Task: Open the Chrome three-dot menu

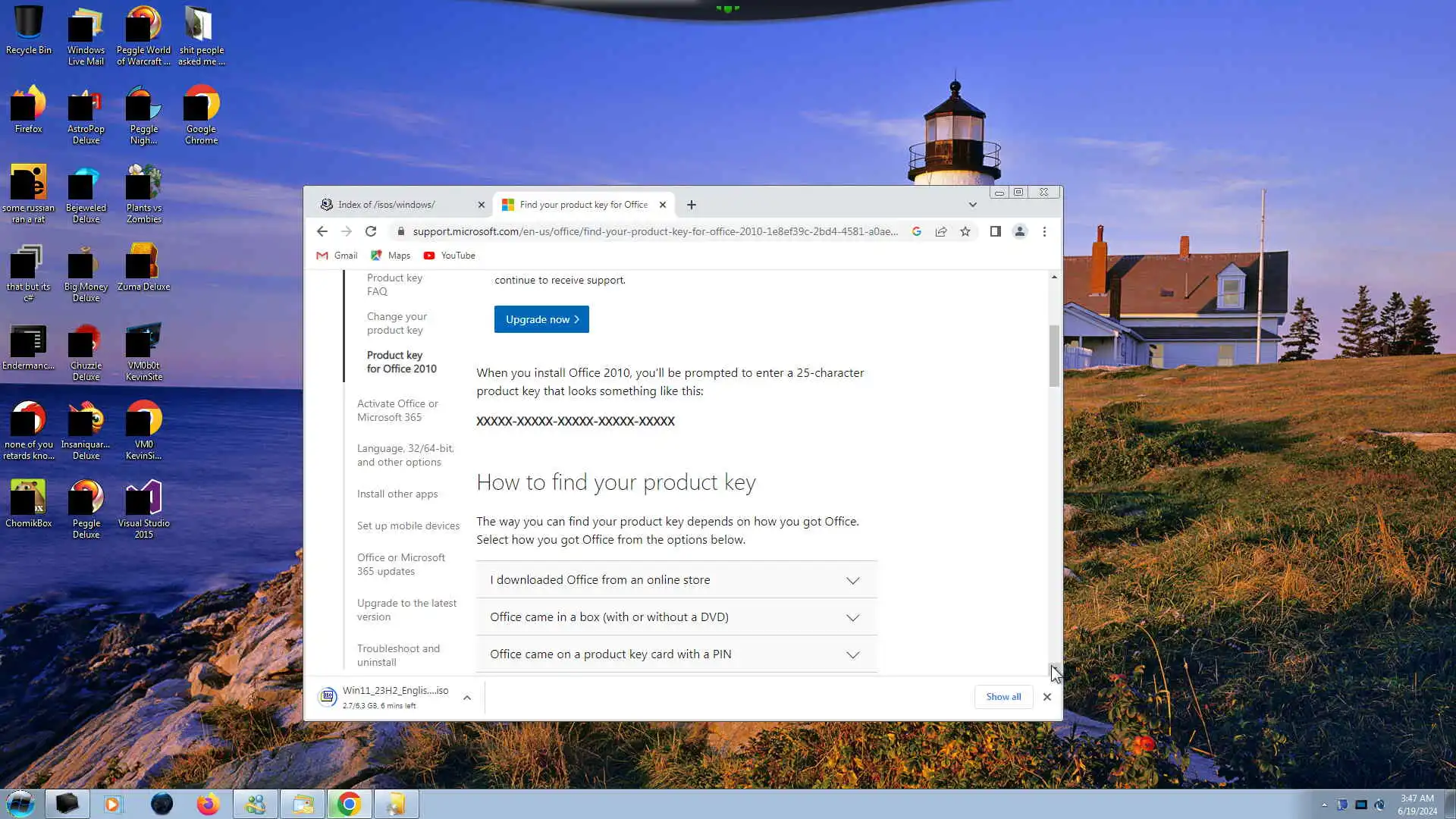Action: pyautogui.click(x=1044, y=231)
